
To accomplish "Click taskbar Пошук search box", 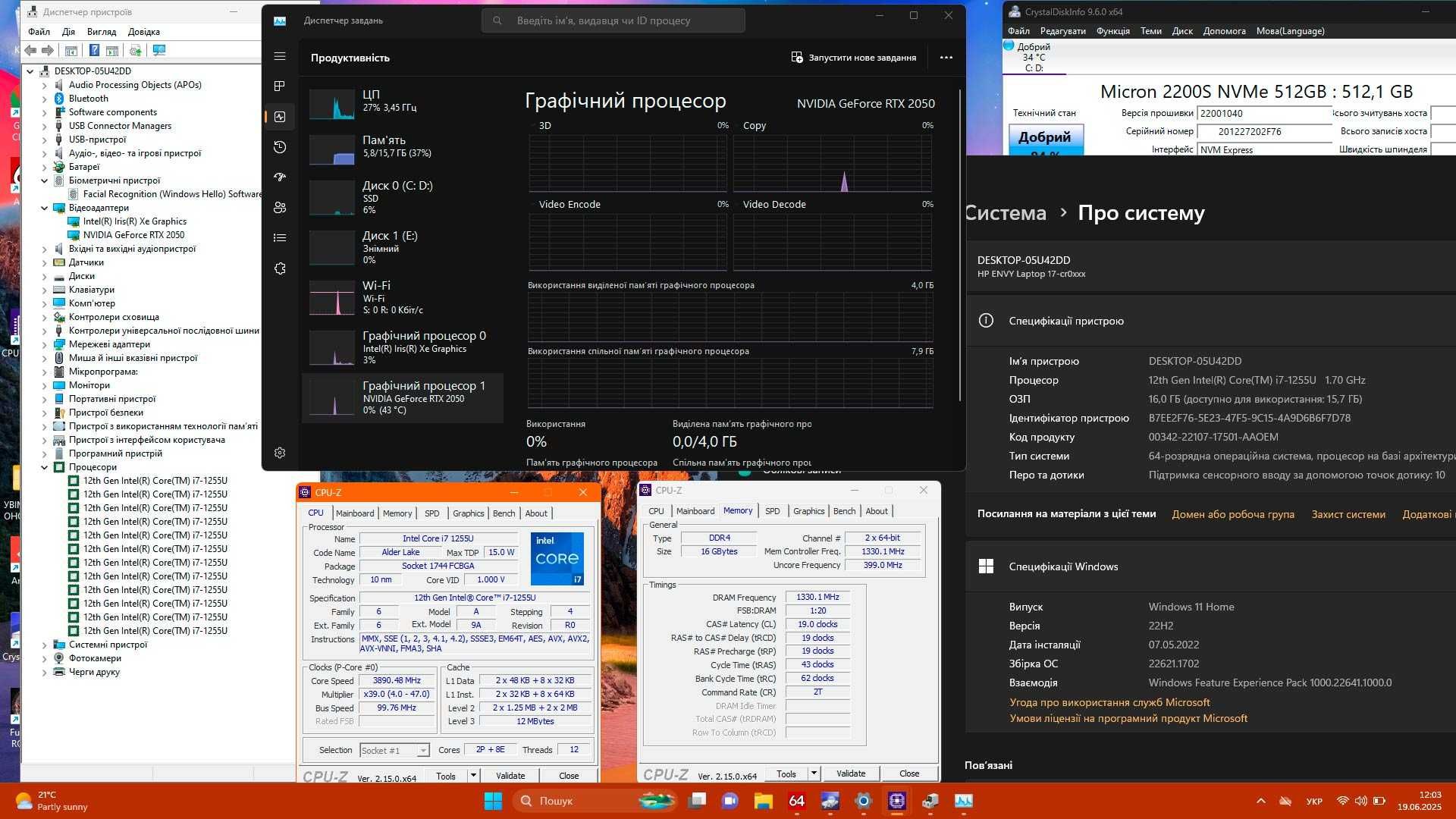I will (x=595, y=801).
